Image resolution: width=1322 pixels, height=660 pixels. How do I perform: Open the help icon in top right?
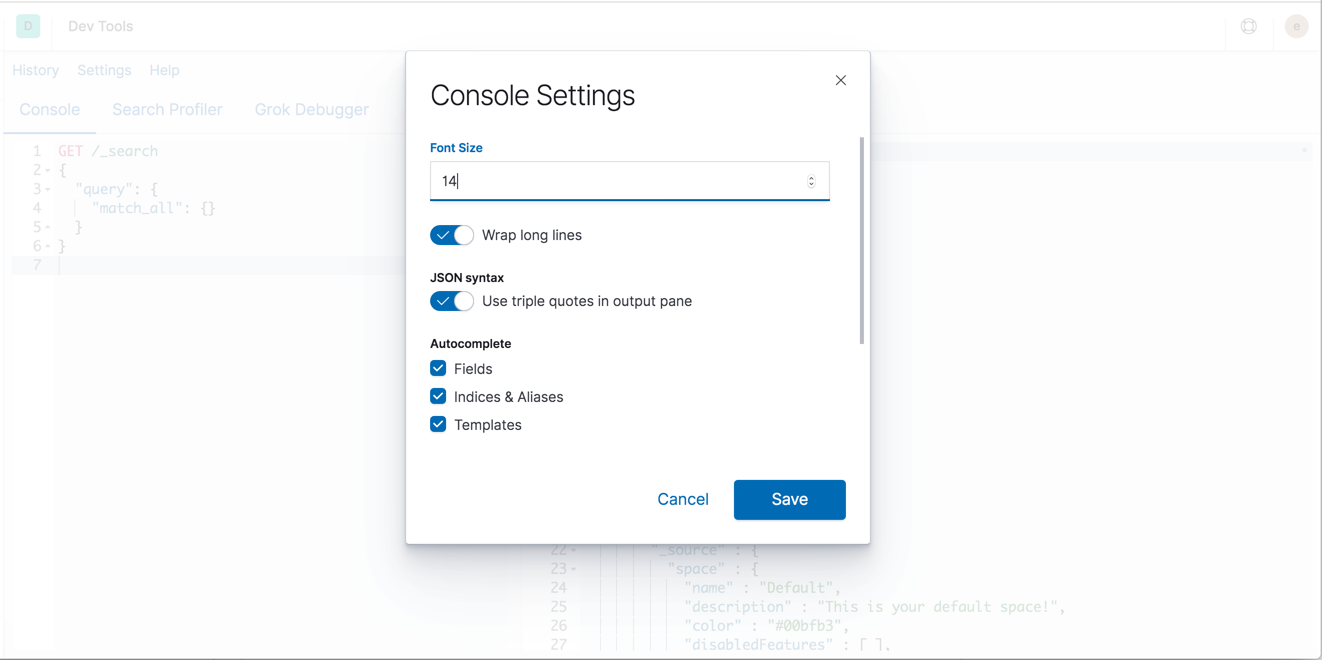[1248, 26]
